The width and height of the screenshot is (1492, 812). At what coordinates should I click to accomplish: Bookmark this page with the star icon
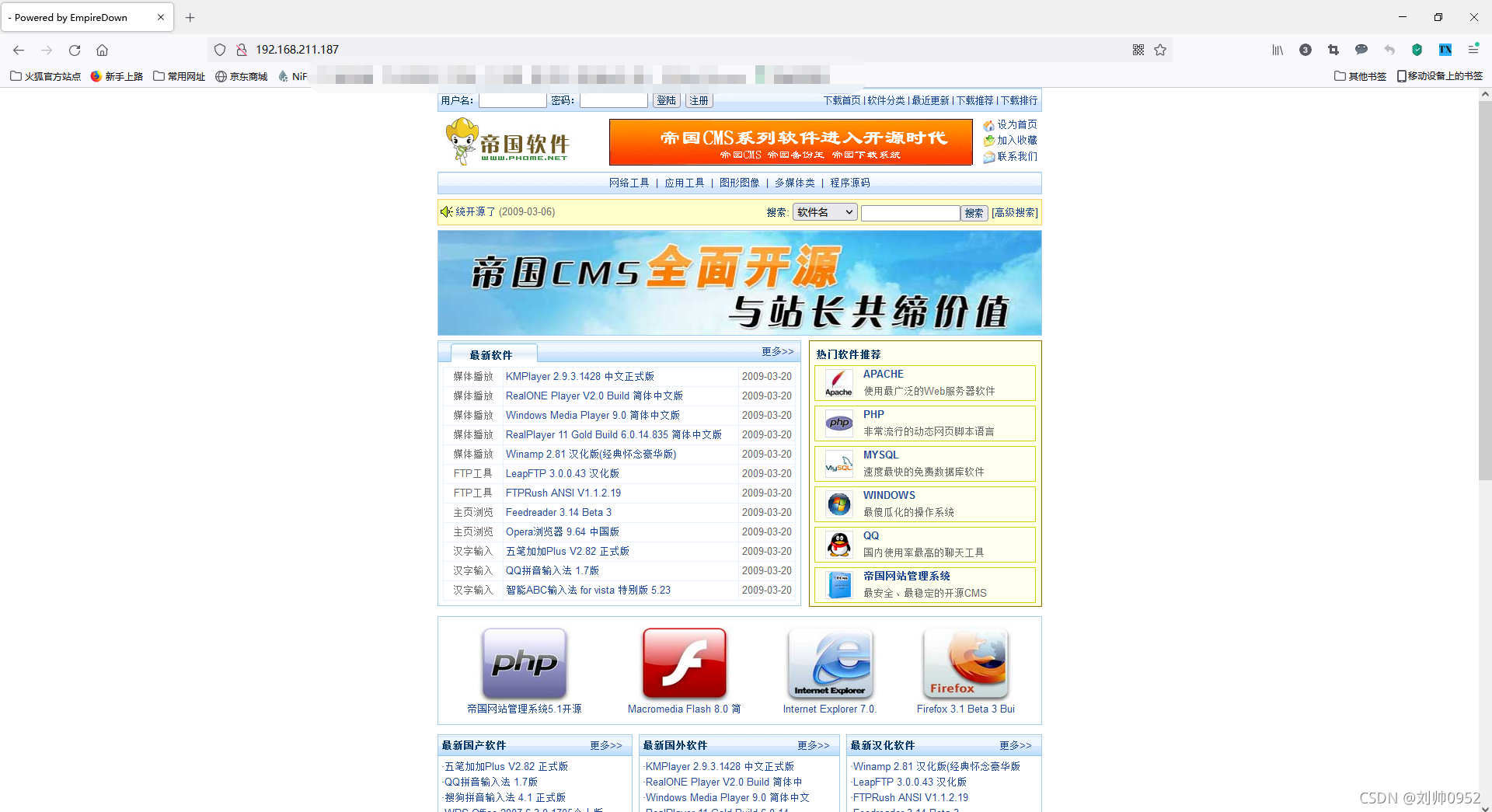[x=1160, y=50]
